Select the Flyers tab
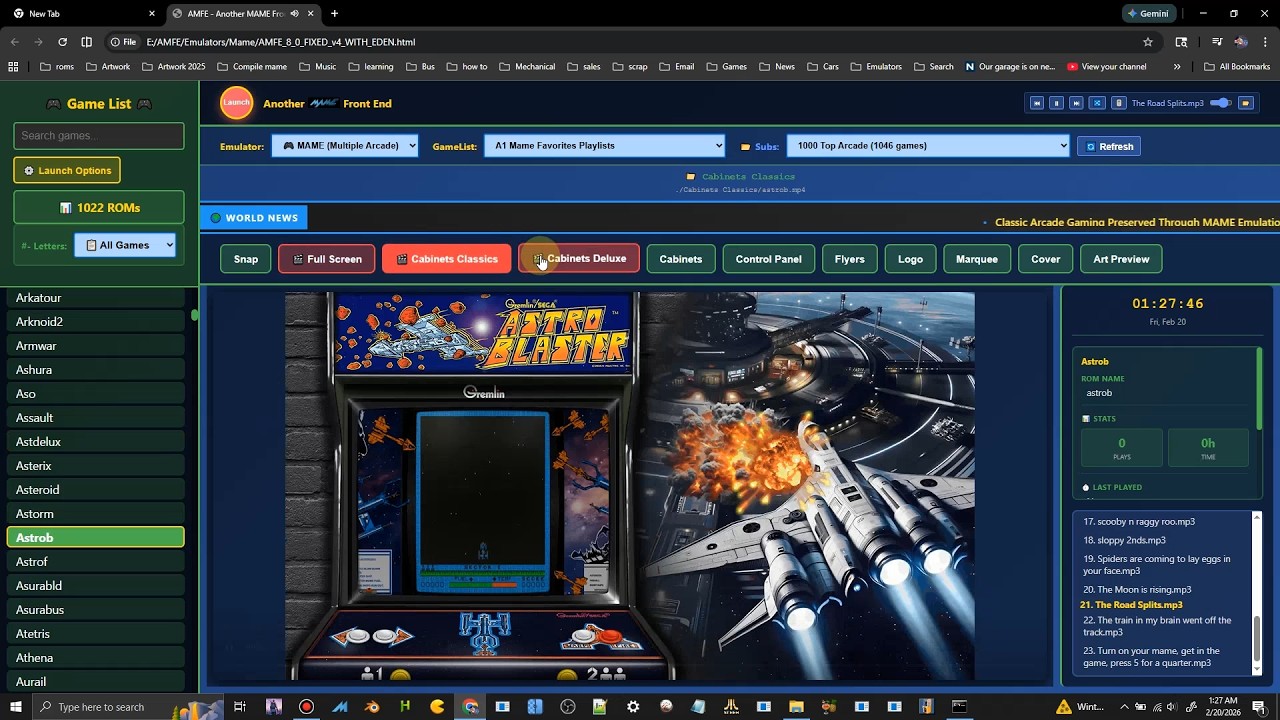 coord(850,259)
